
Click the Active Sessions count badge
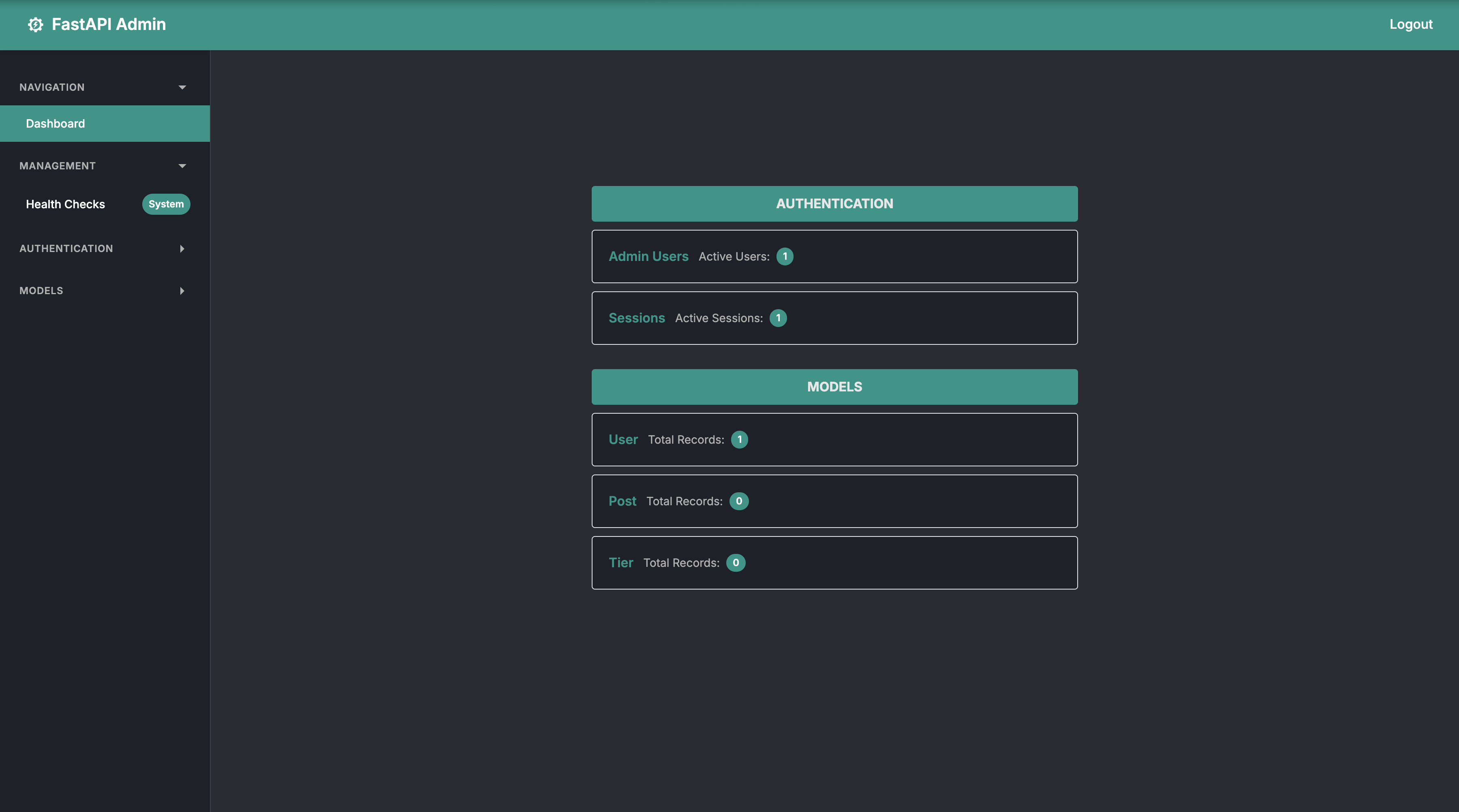coord(778,318)
